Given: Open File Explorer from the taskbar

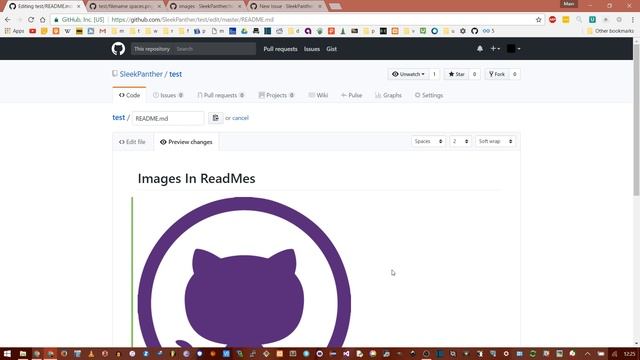Looking at the screenshot, I should tap(23, 353).
